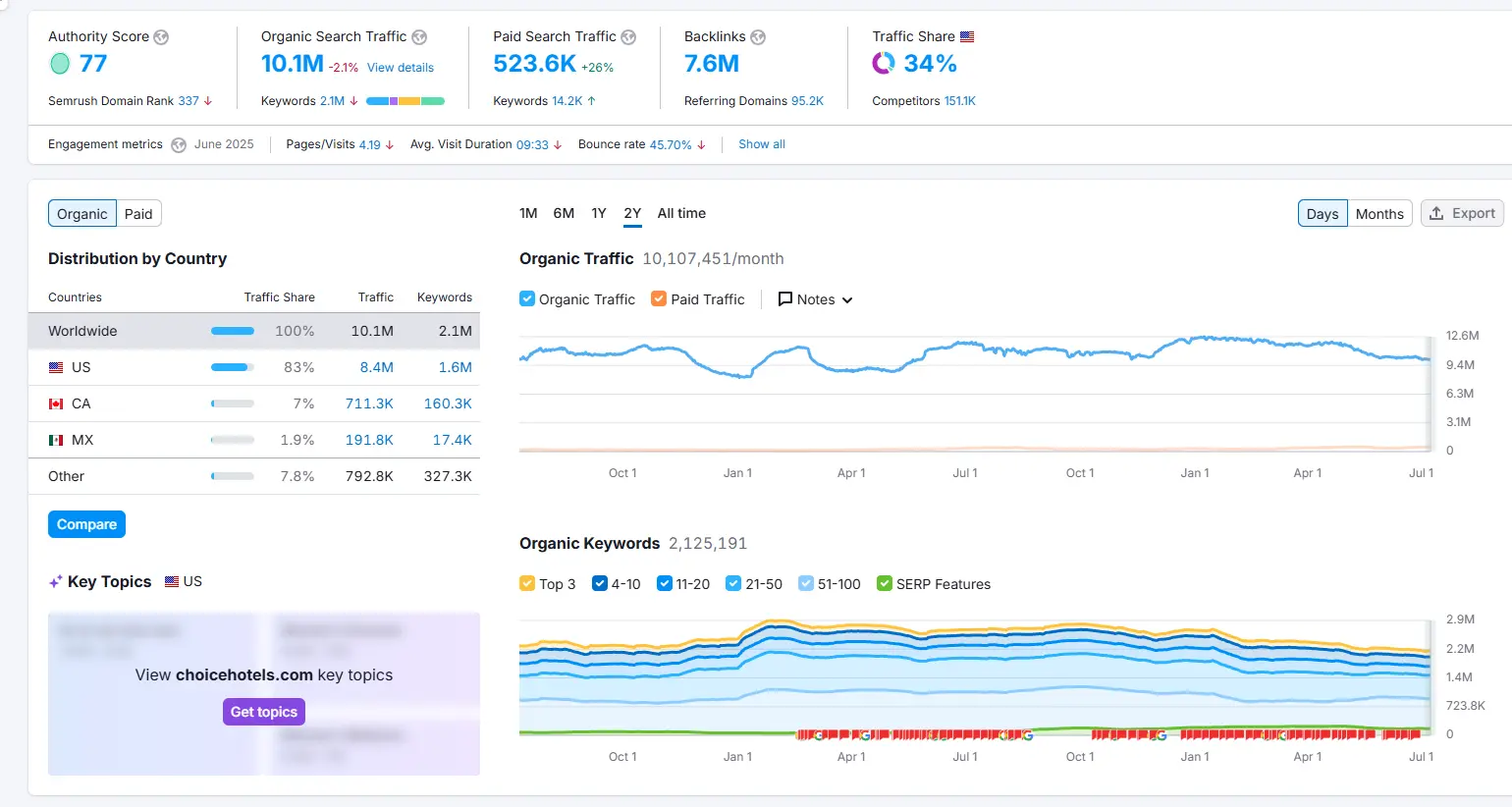Click the Organic Search Traffic info icon
The width and height of the screenshot is (1512, 807).
pos(421,36)
